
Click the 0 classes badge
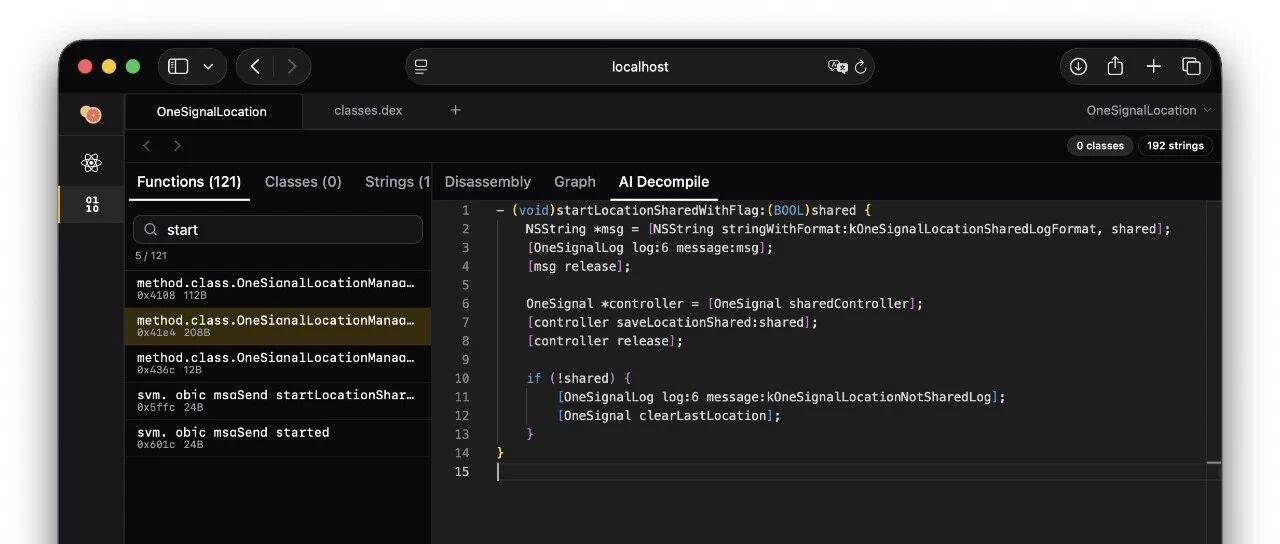pos(1100,146)
